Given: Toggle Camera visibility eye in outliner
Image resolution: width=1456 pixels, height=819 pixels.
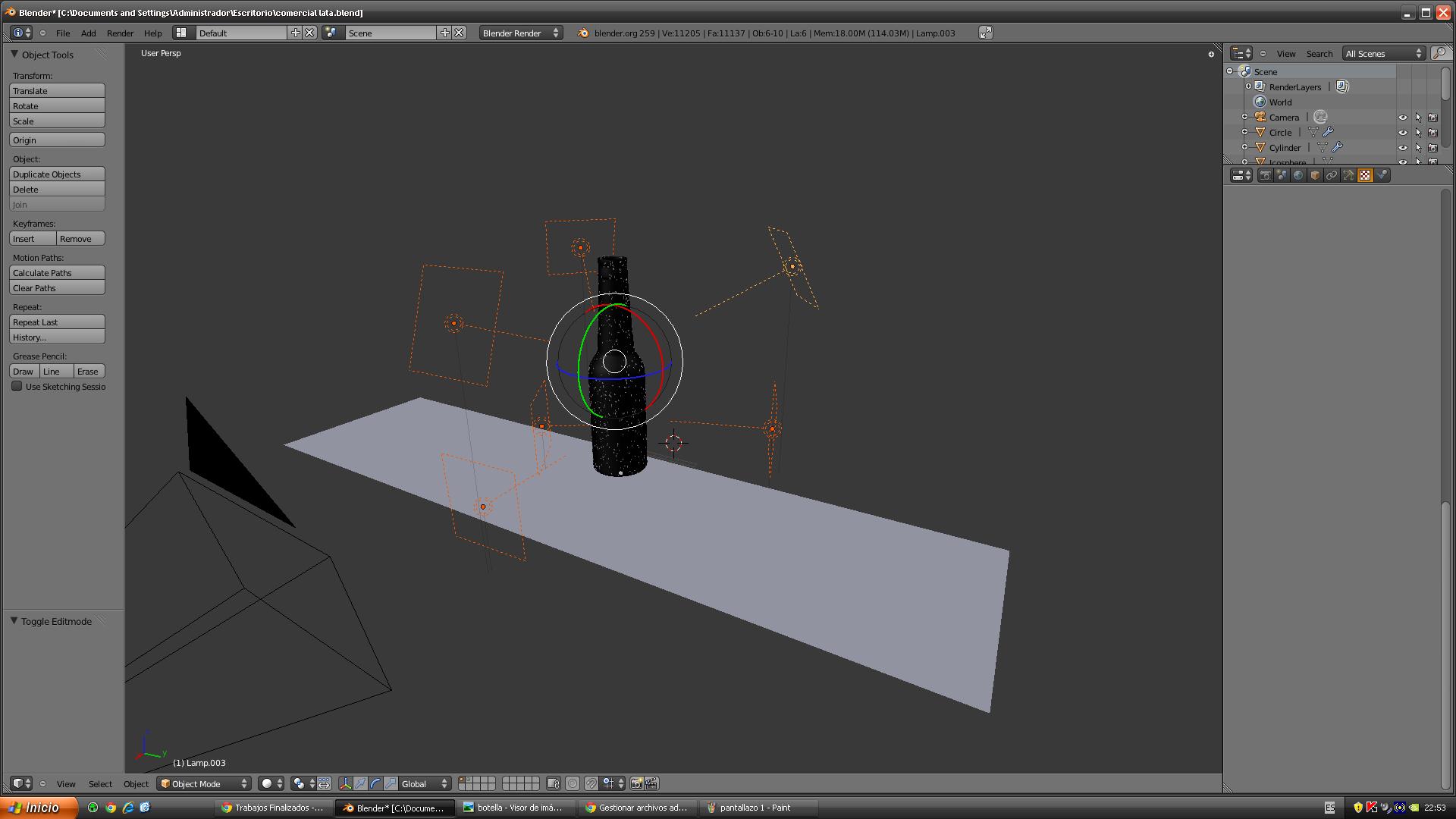Looking at the screenshot, I should point(1402,118).
